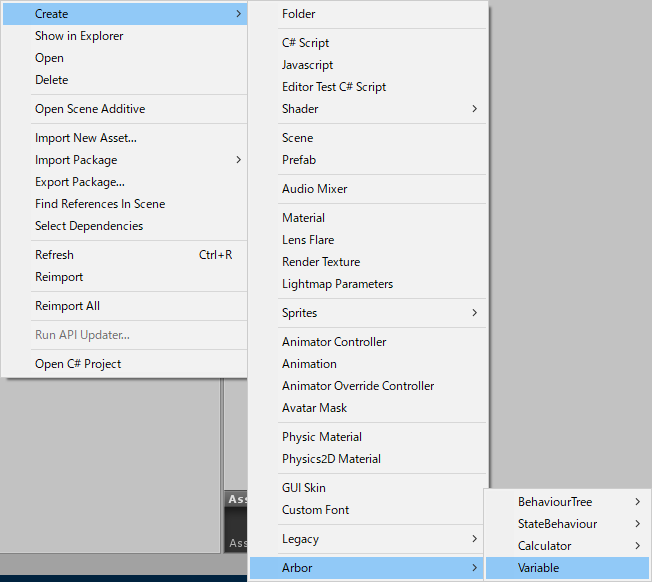This screenshot has width=652, height=582.
Task: Choose Find References In Scene
Action: tap(100, 204)
